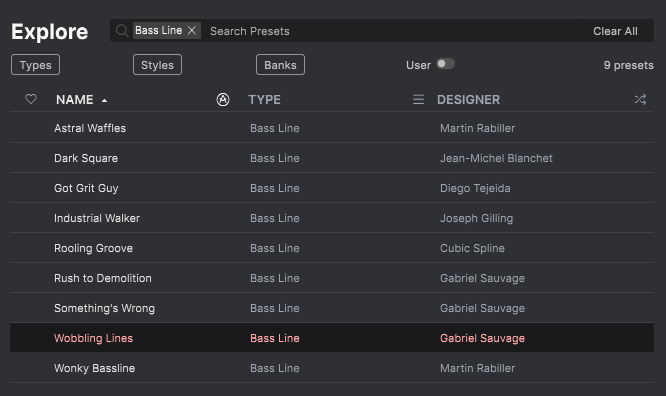Viewport: 666px width, 396px height.
Task: Click the shuffle presets icon
Action: [640, 99]
